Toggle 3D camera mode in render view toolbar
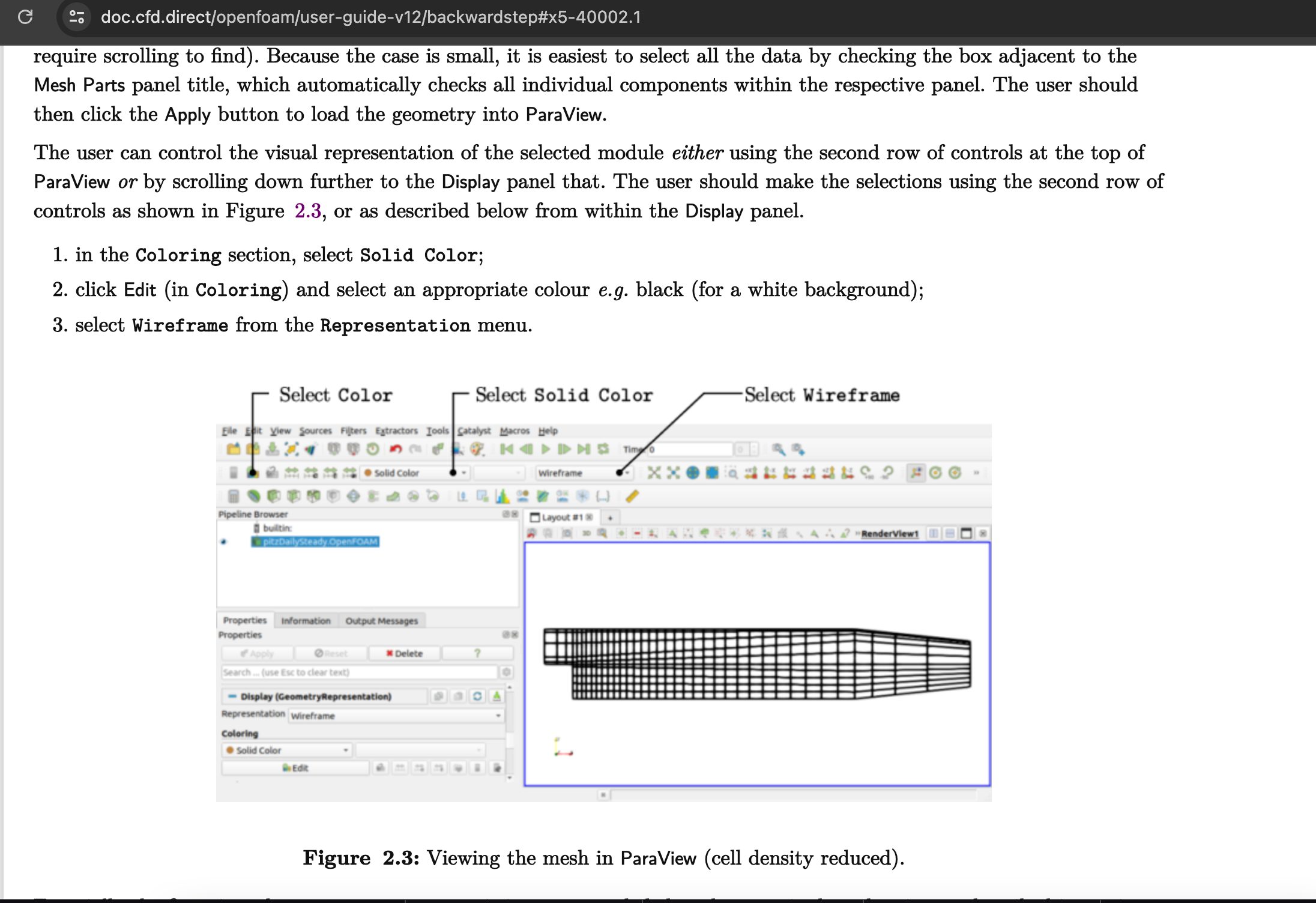 point(585,532)
